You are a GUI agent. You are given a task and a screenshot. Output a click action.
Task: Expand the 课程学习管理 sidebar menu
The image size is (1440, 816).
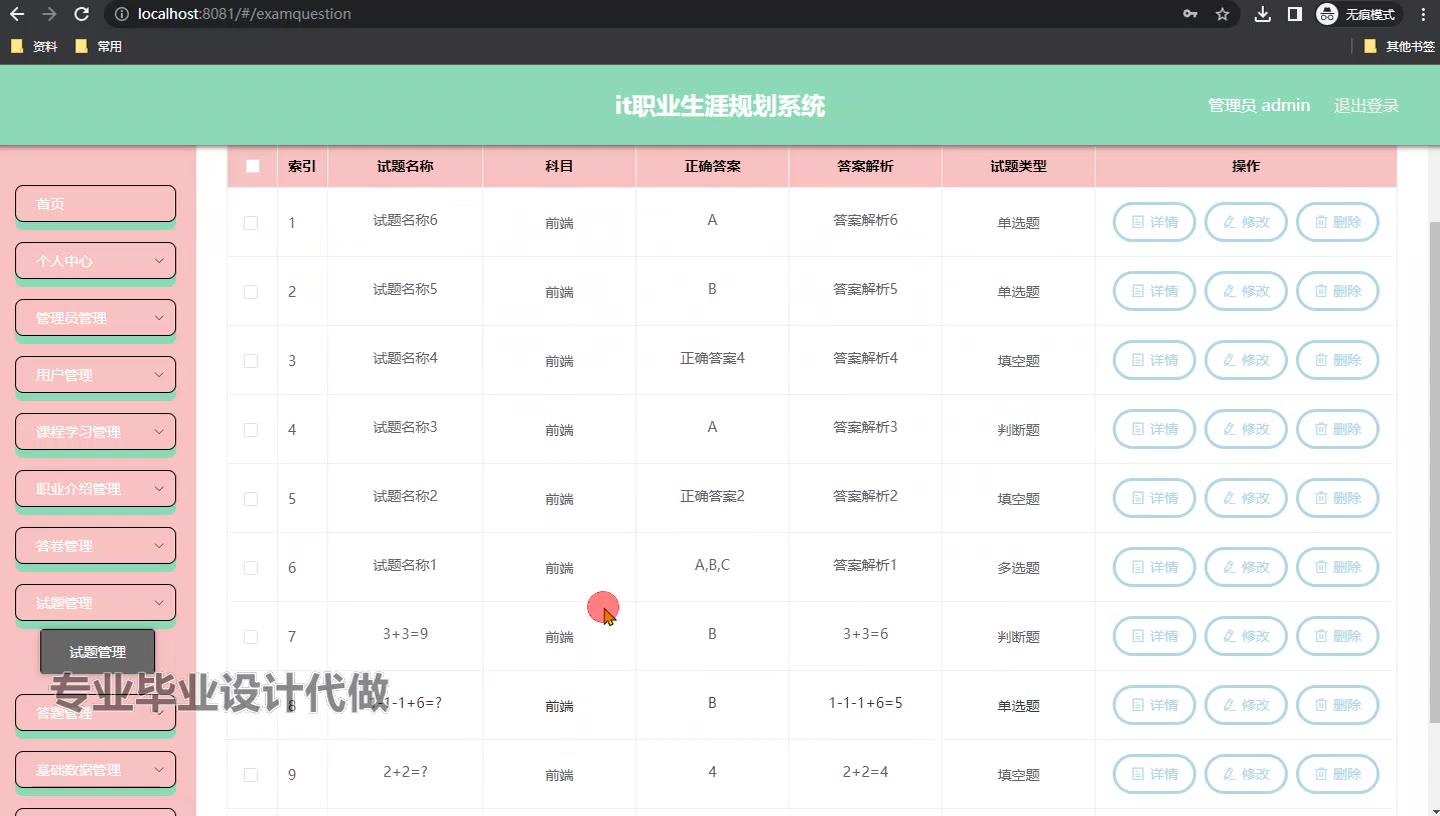(96, 432)
